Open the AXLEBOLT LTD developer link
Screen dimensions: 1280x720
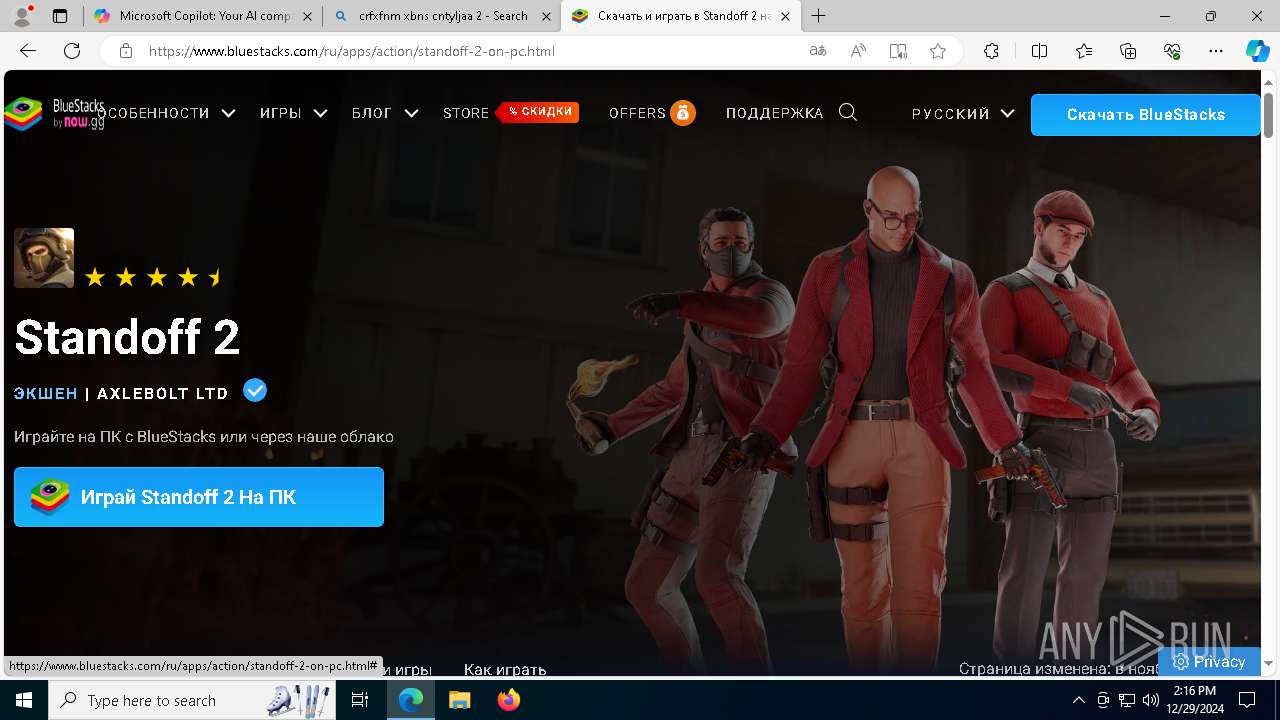[x=163, y=393]
